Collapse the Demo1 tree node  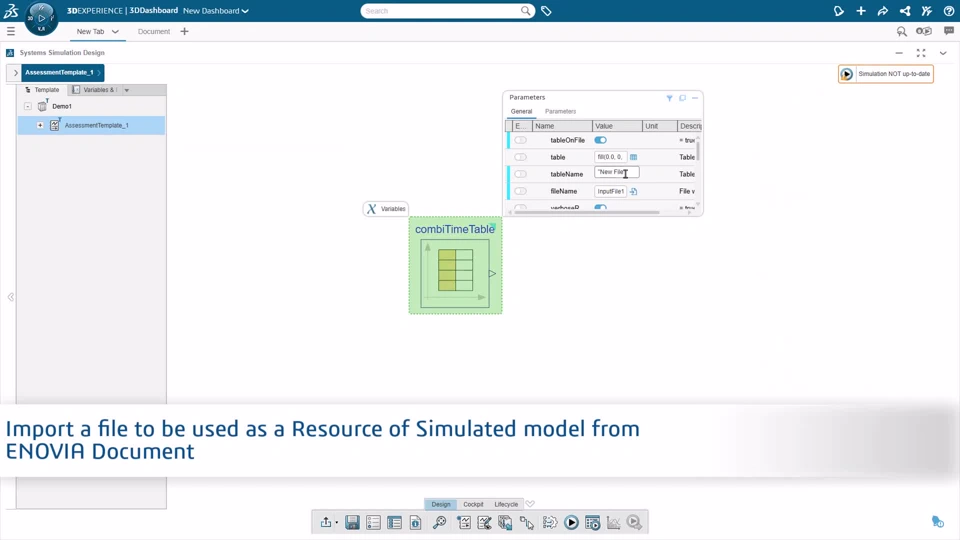coord(28,107)
